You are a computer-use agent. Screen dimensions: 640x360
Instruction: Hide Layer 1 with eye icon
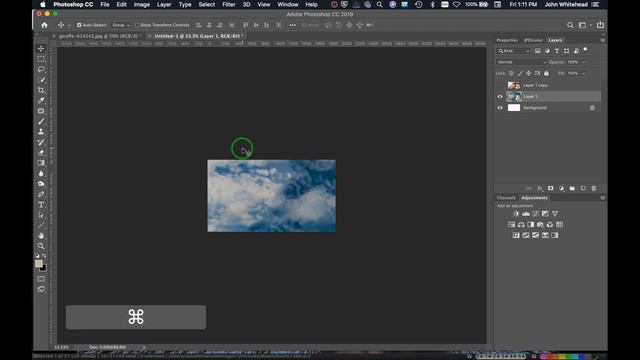click(500, 97)
